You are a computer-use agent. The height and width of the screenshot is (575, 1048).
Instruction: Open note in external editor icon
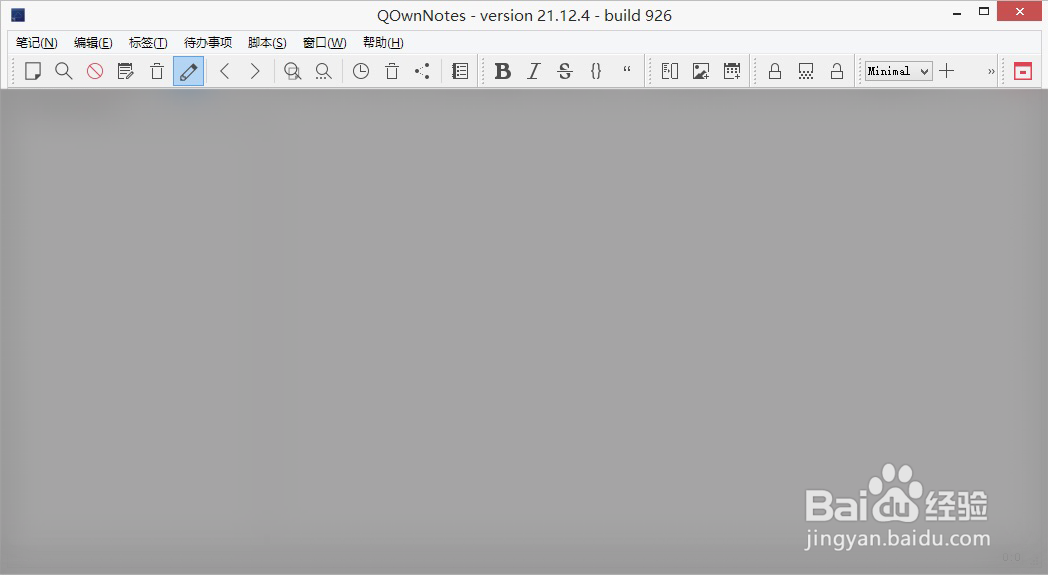coord(126,71)
